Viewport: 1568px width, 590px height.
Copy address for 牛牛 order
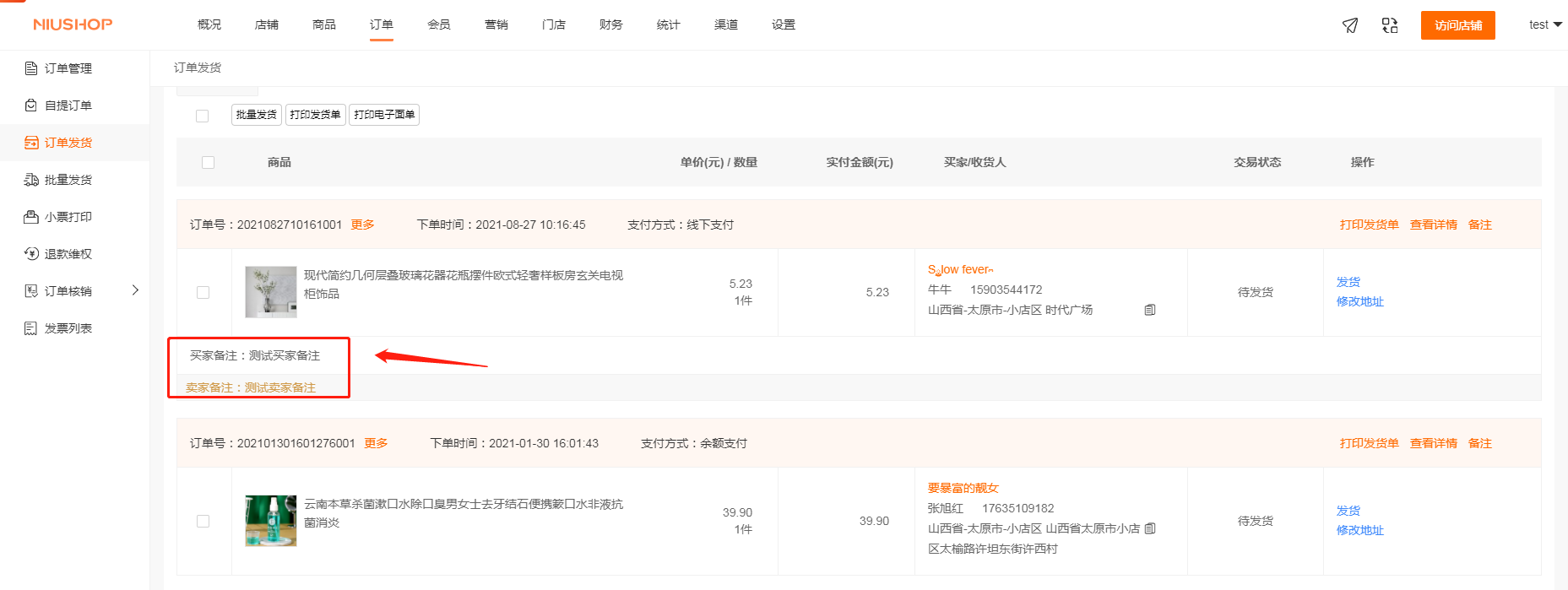coord(1150,310)
